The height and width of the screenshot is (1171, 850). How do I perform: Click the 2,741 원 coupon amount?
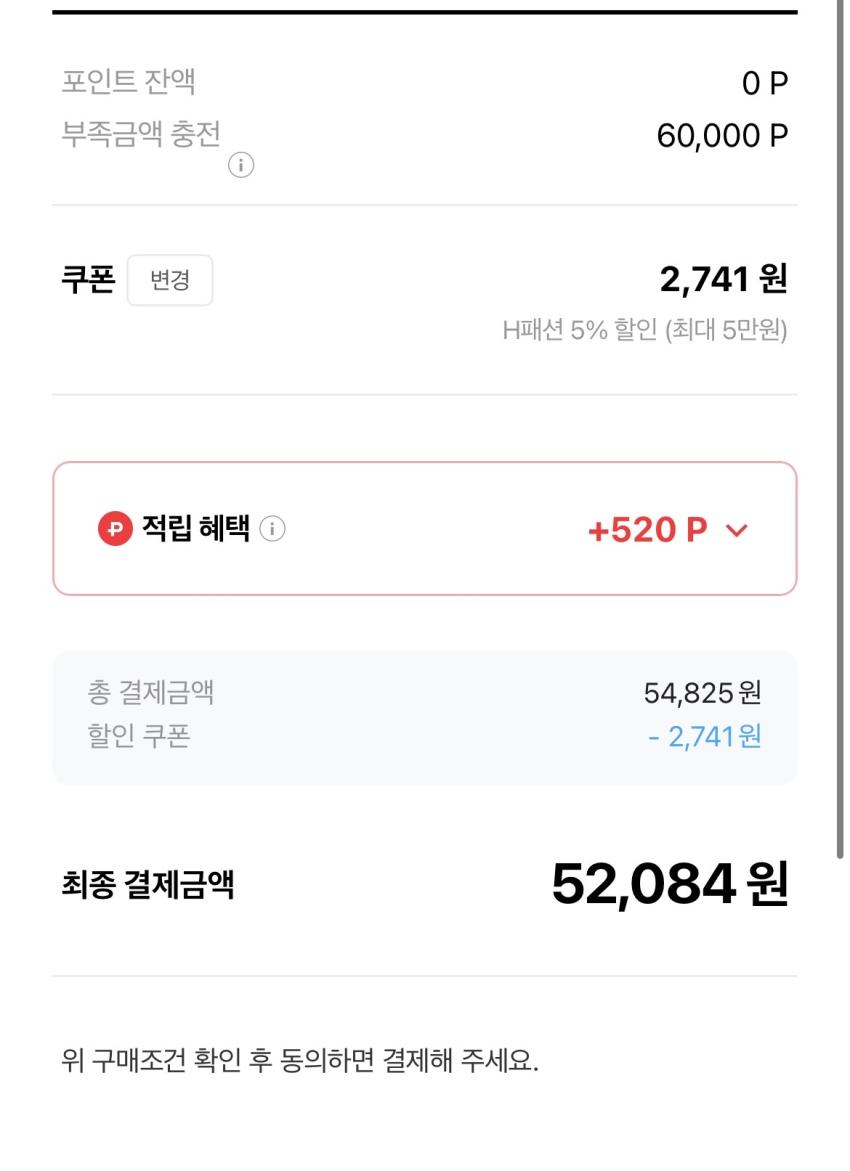(x=723, y=279)
